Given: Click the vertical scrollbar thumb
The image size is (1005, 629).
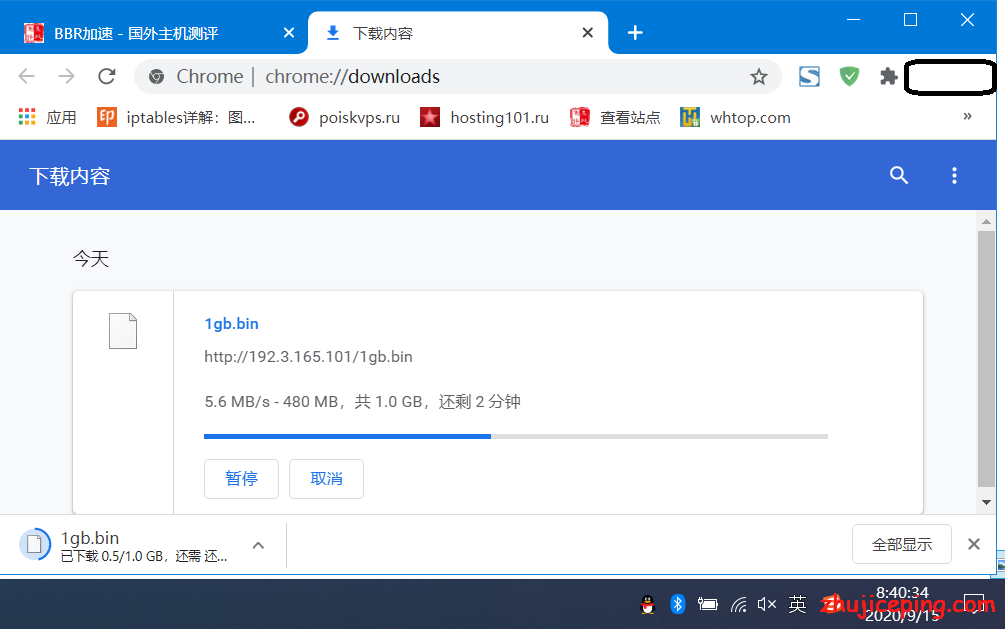Looking at the screenshot, I should (986, 360).
